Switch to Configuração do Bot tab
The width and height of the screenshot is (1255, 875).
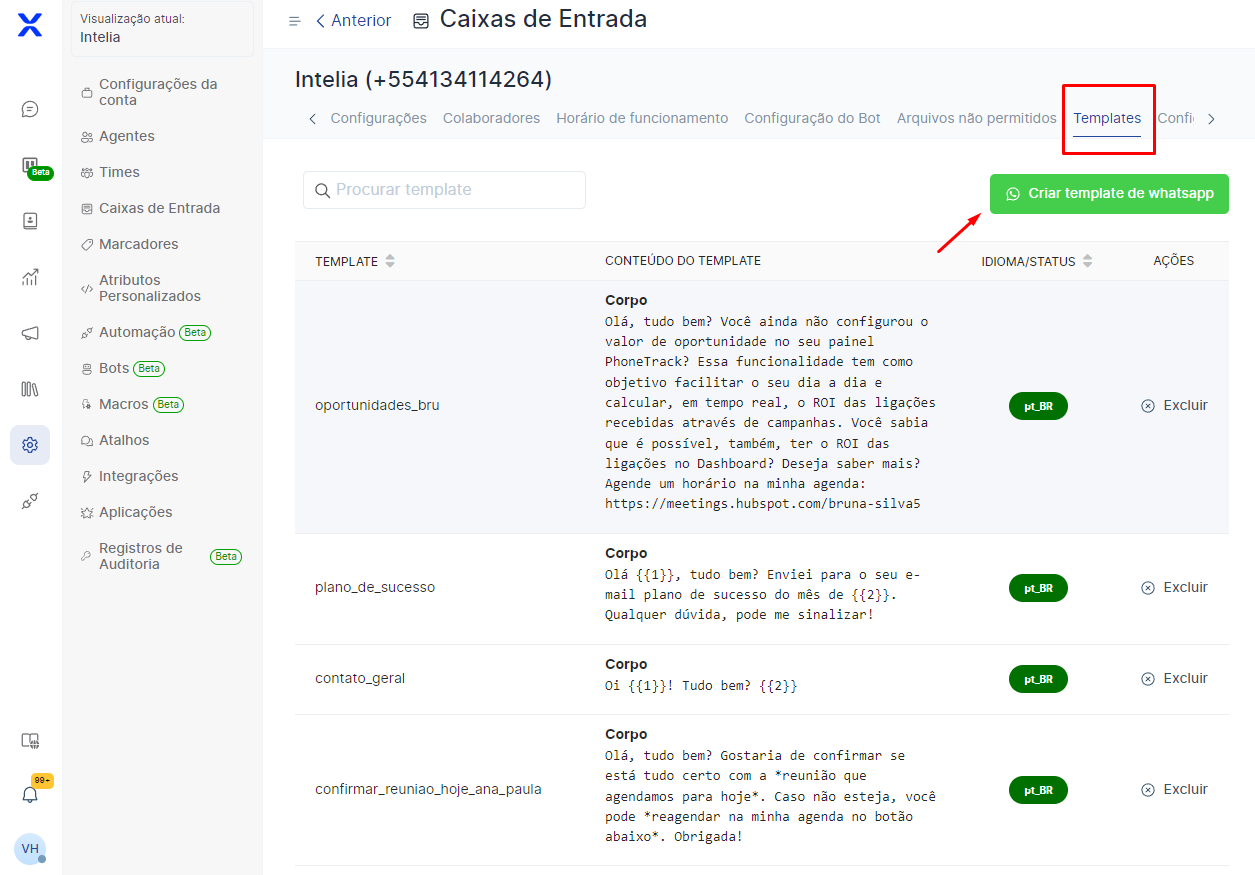coord(812,118)
